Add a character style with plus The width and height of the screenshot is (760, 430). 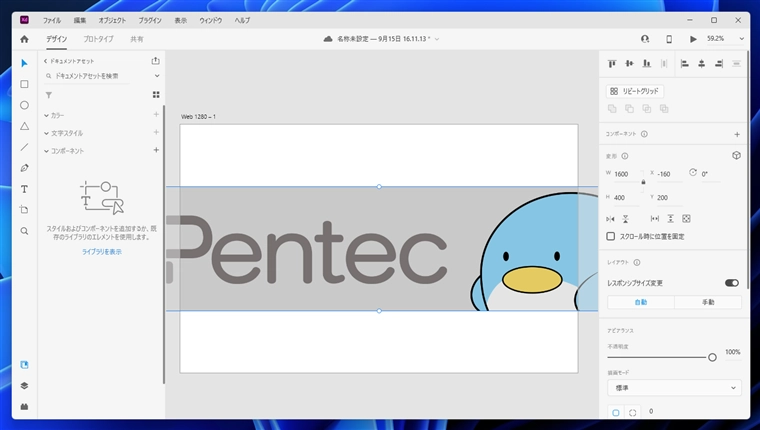coord(156,132)
